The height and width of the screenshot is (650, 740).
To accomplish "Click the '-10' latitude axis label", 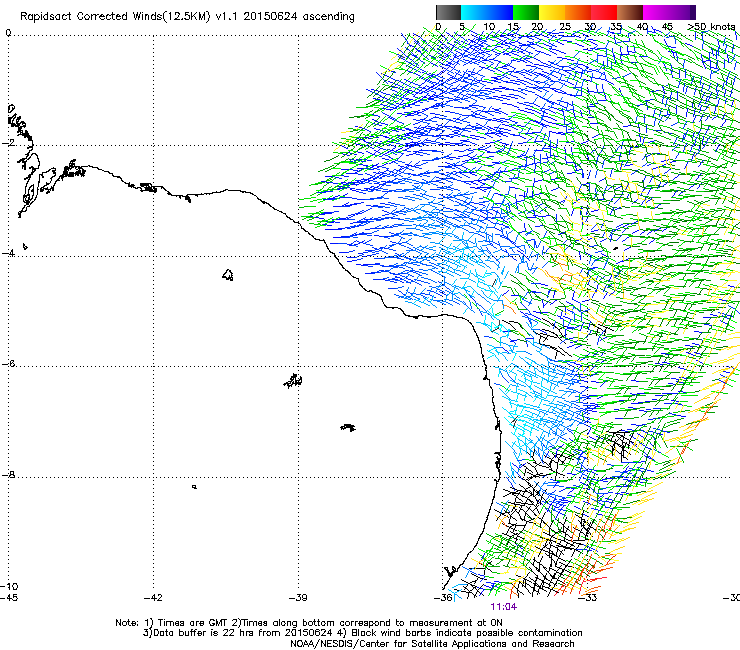I will point(9,586).
